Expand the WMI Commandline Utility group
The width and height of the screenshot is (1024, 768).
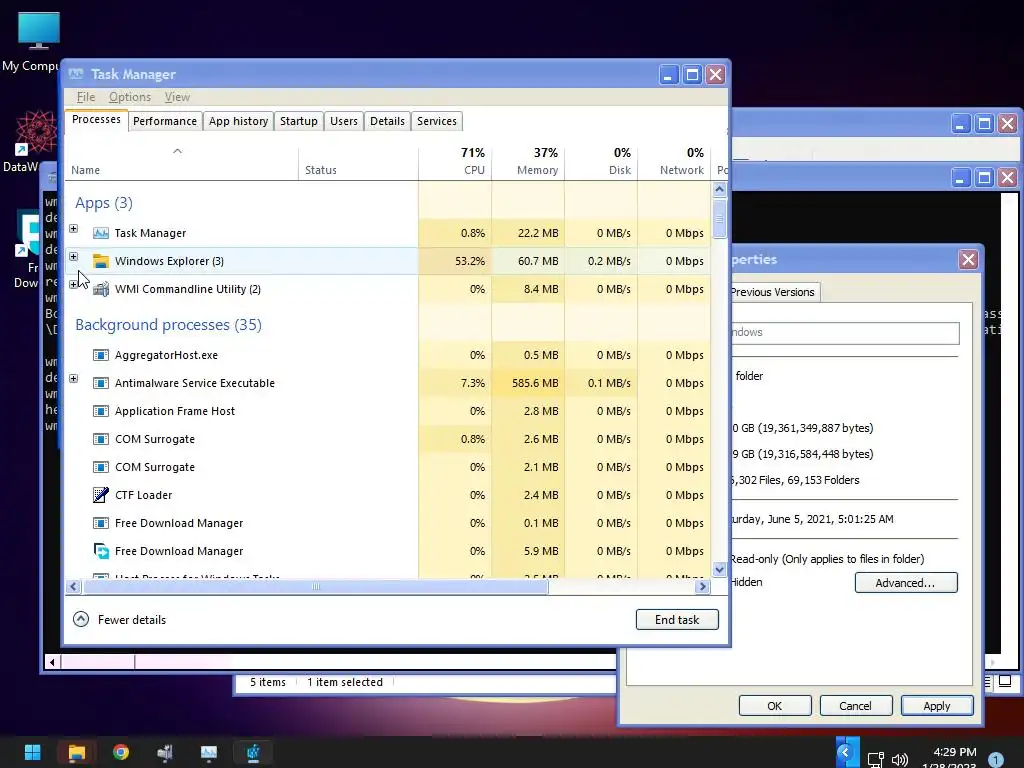pos(73,285)
